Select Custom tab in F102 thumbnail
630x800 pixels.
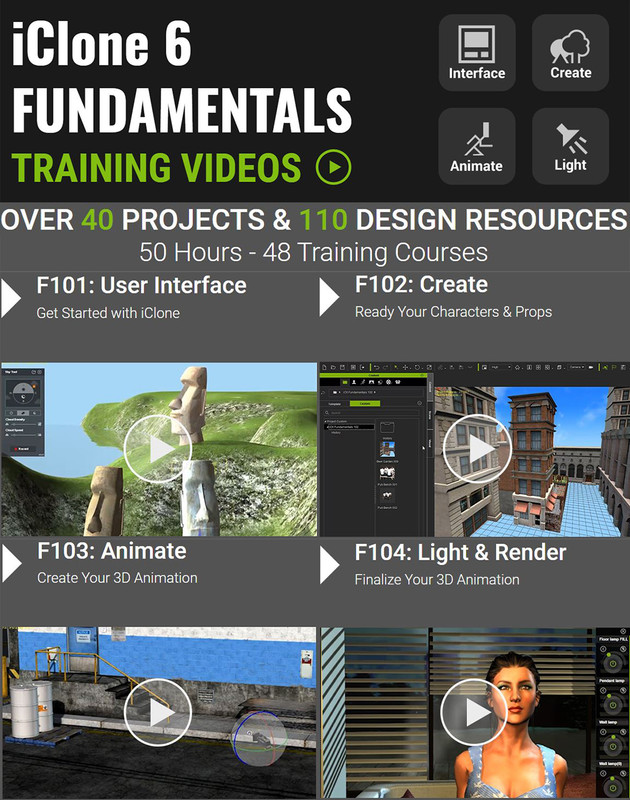point(365,404)
